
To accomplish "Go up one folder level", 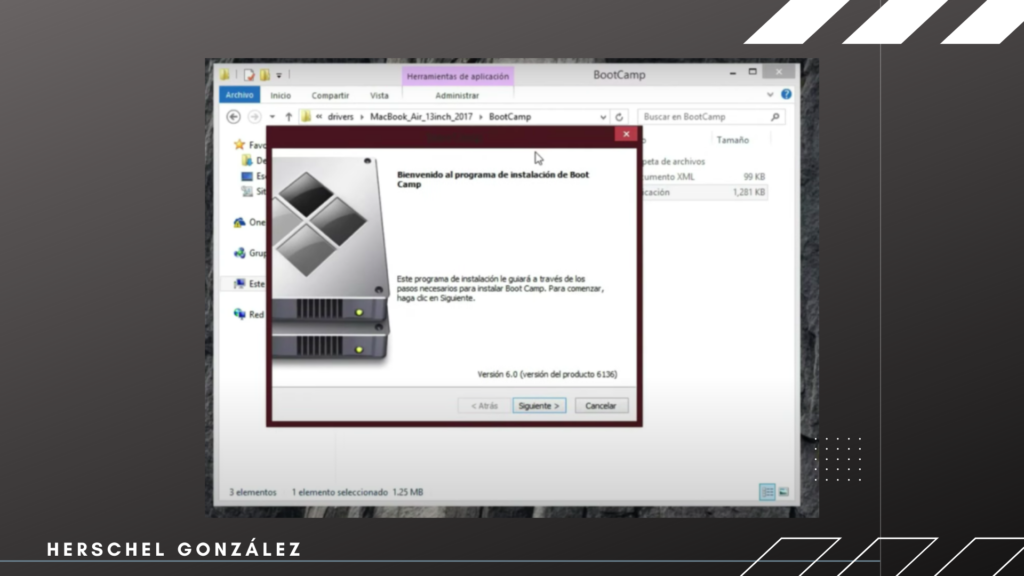I will pos(289,117).
